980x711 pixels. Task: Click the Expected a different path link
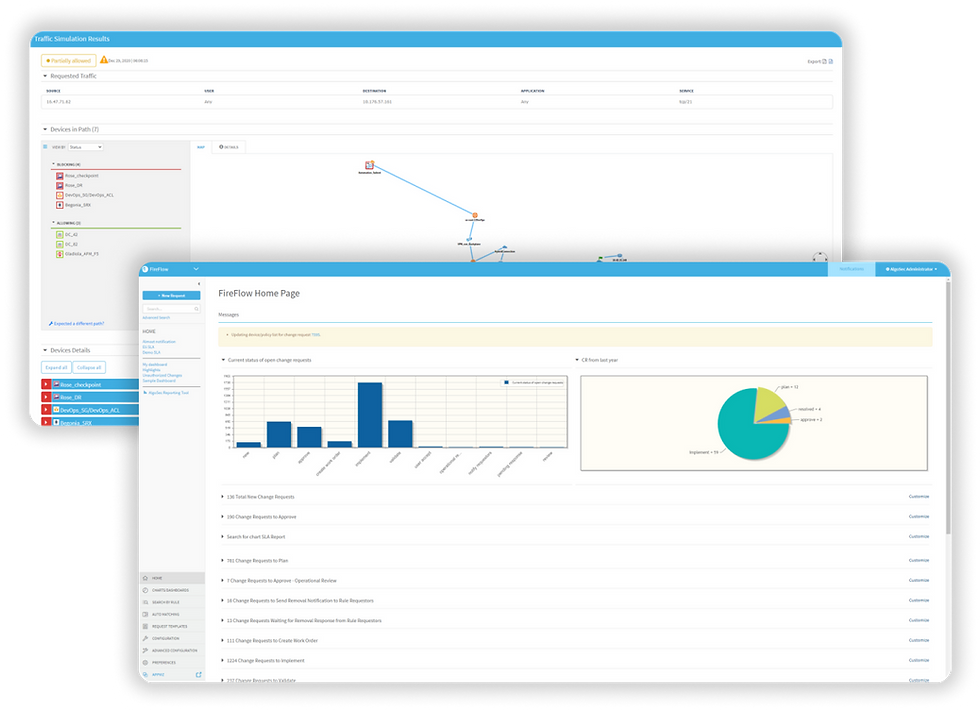point(76,324)
